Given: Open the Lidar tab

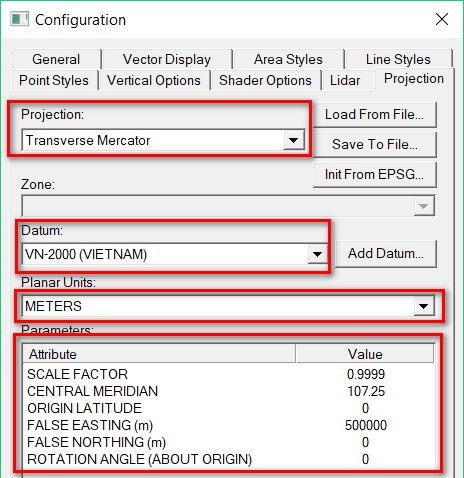Looking at the screenshot, I should point(345,80).
